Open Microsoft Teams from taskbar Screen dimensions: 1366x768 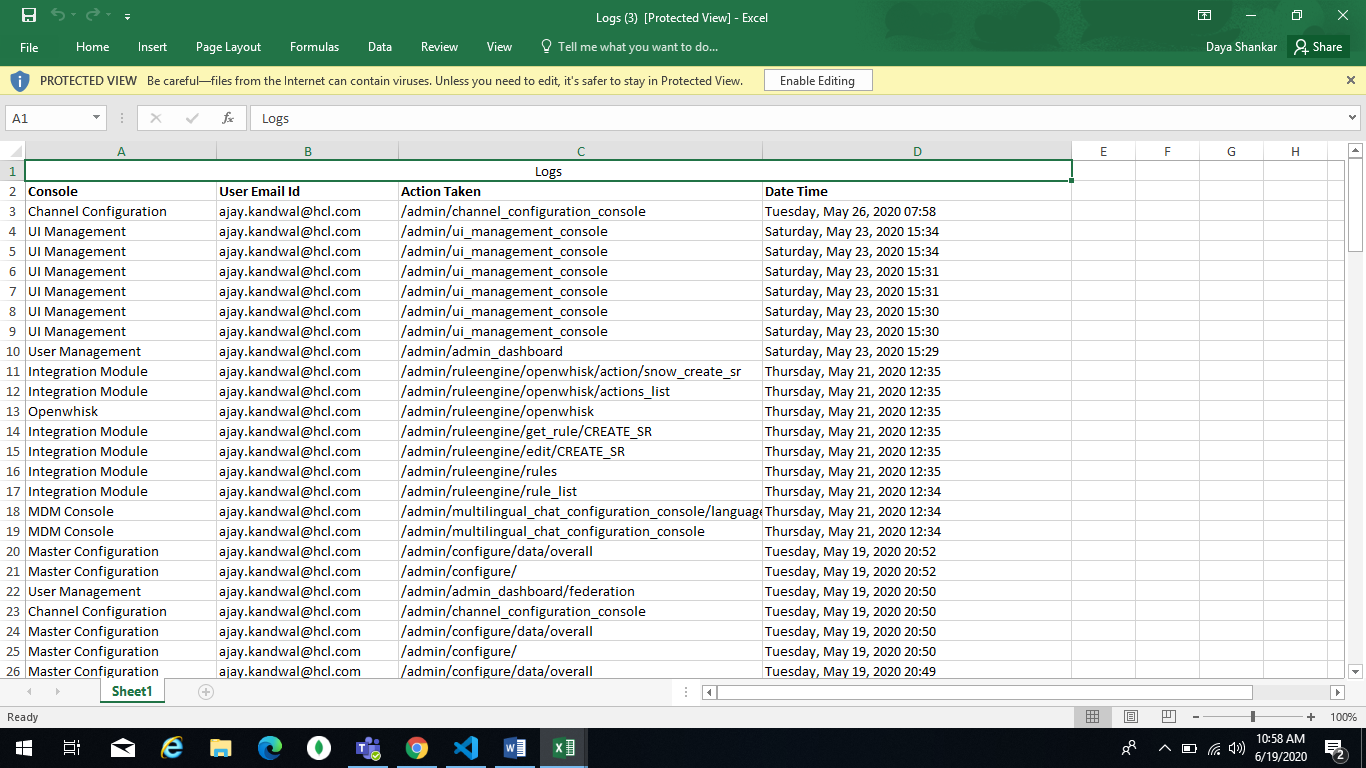pos(368,748)
